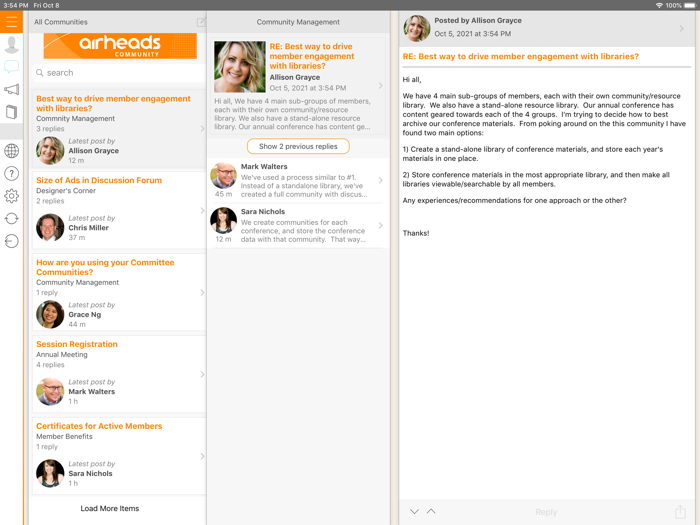Compose a new post with pencil icon
The height and width of the screenshot is (525, 700).
(x=201, y=22)
